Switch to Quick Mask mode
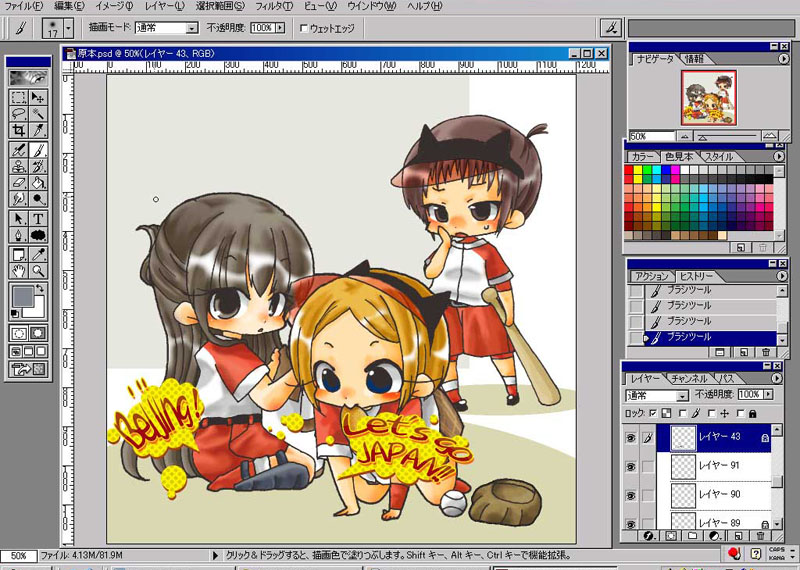The image size is (800, 570). pos(38,334)
